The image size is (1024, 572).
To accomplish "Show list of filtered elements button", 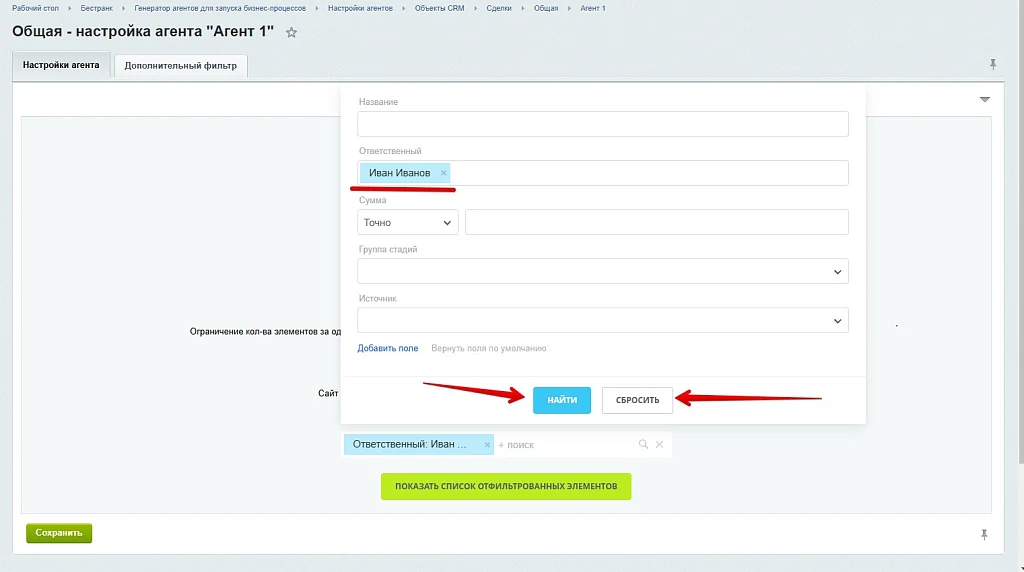I will [506, 486].
